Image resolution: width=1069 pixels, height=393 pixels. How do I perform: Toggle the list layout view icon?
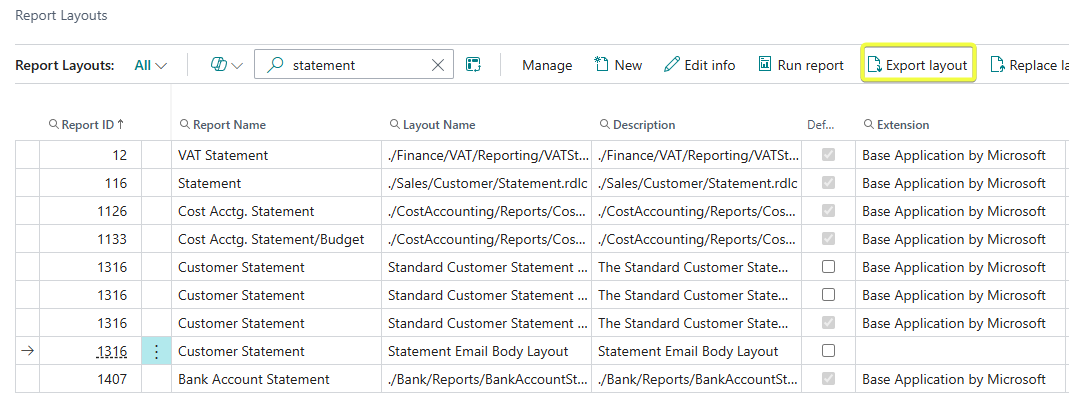[x=474, y=65]
